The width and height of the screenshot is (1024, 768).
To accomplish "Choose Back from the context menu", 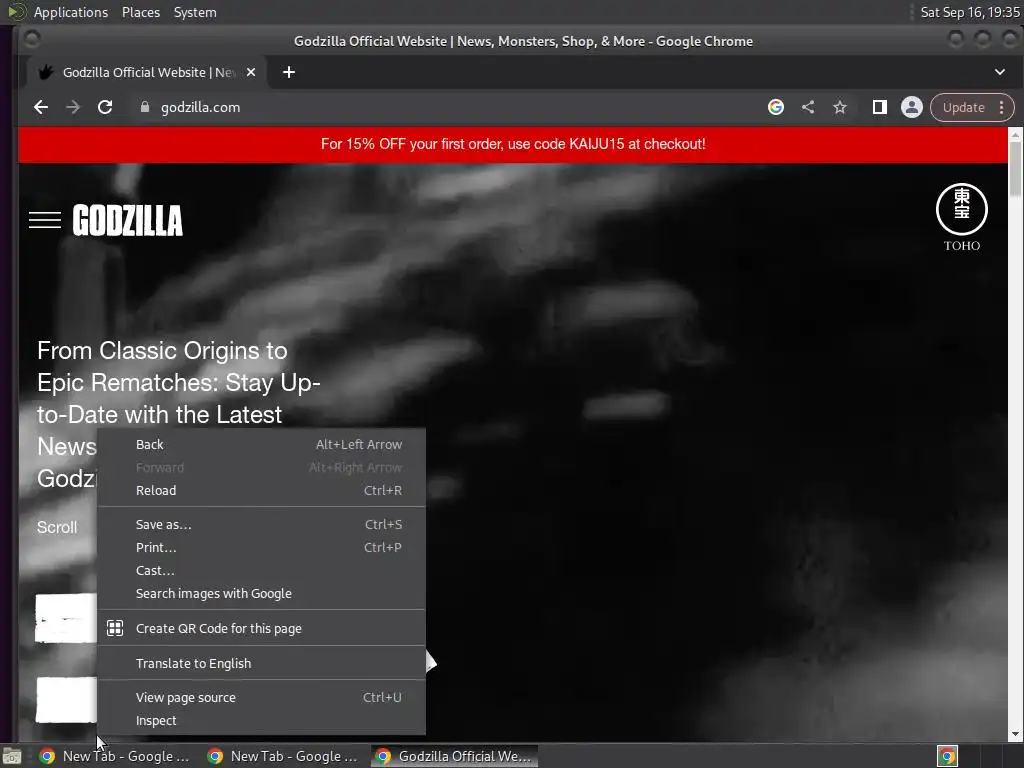I will pos(261,445).
